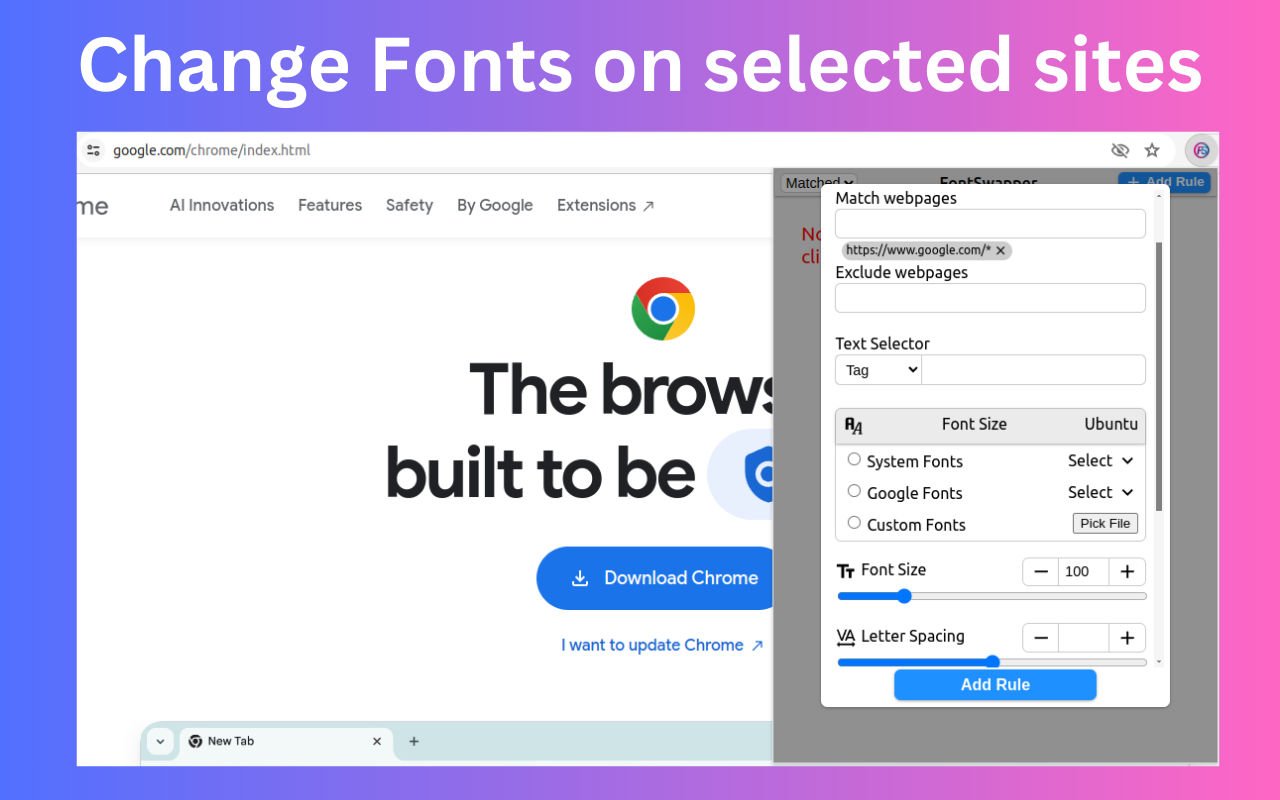Decrease letter spacing with the minus button
Screen dimensions: 1280x800
click(1041, 638)
